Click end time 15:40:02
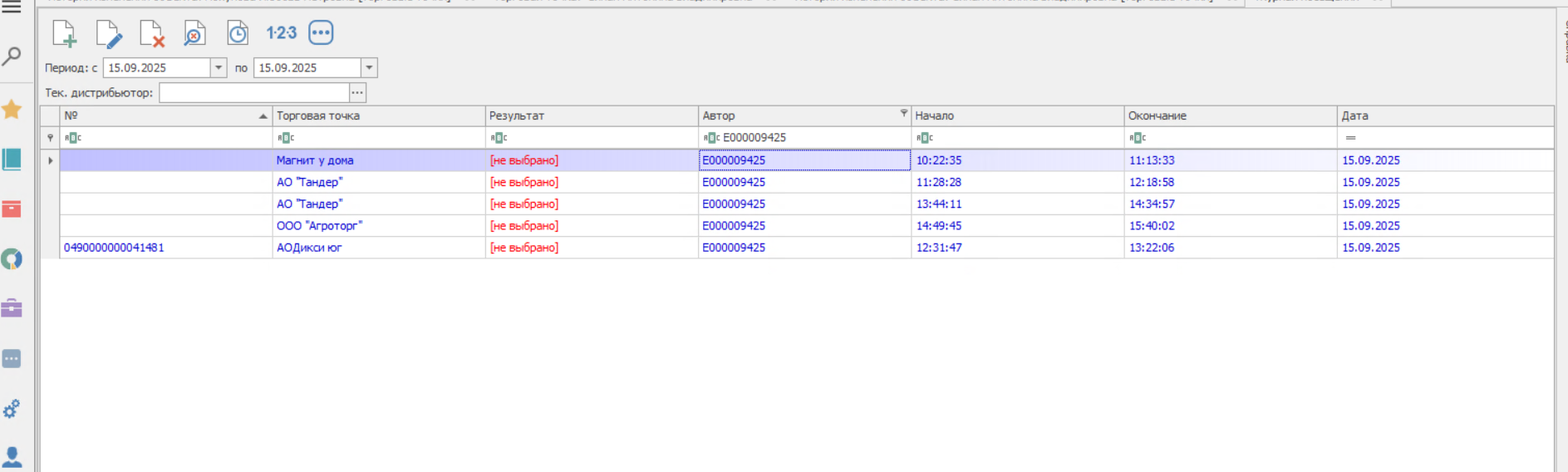Screen dimensions: 1568x472 coord(1152,226)
